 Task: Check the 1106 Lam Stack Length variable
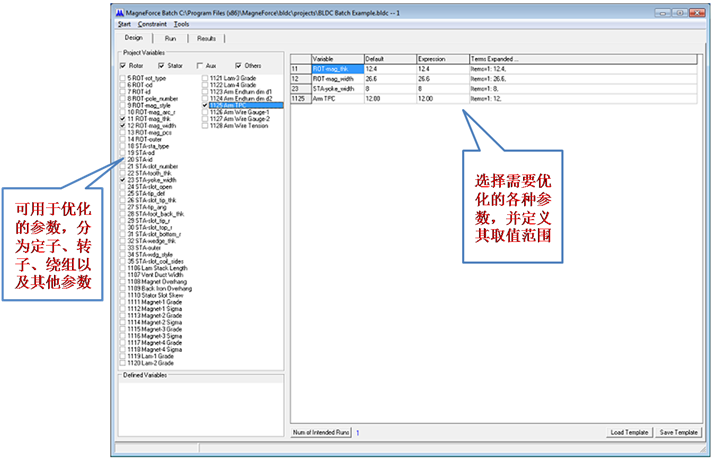(124, 269)
